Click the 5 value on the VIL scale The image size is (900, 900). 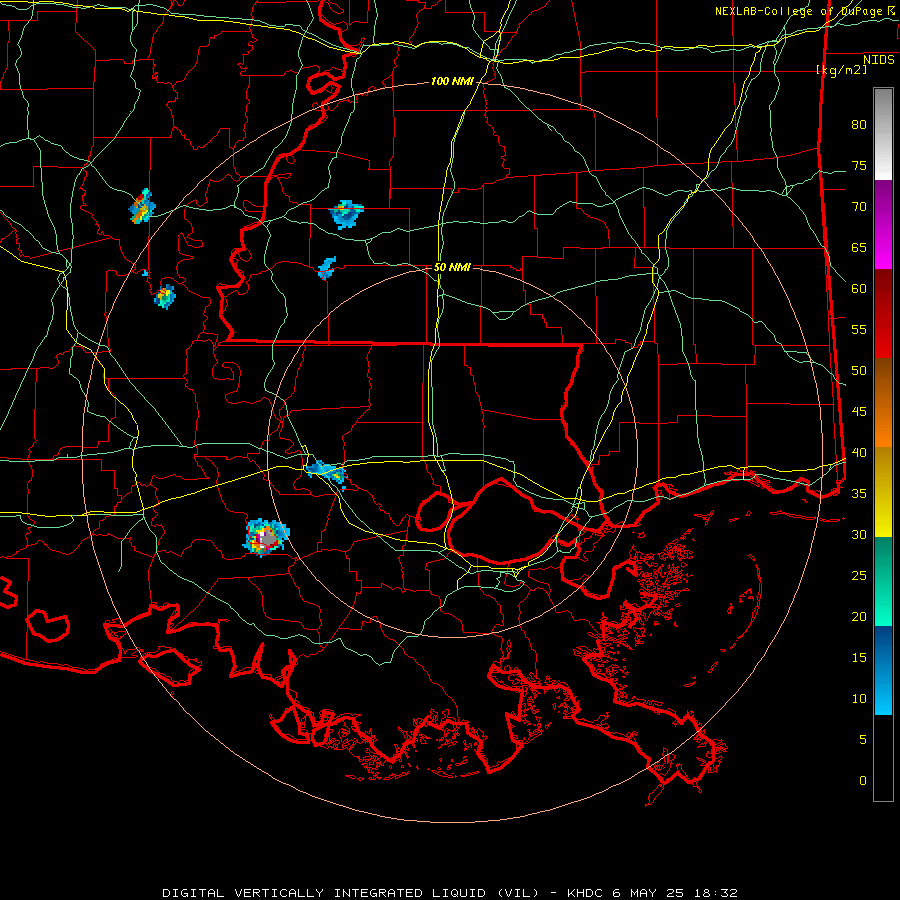(863, 739)
